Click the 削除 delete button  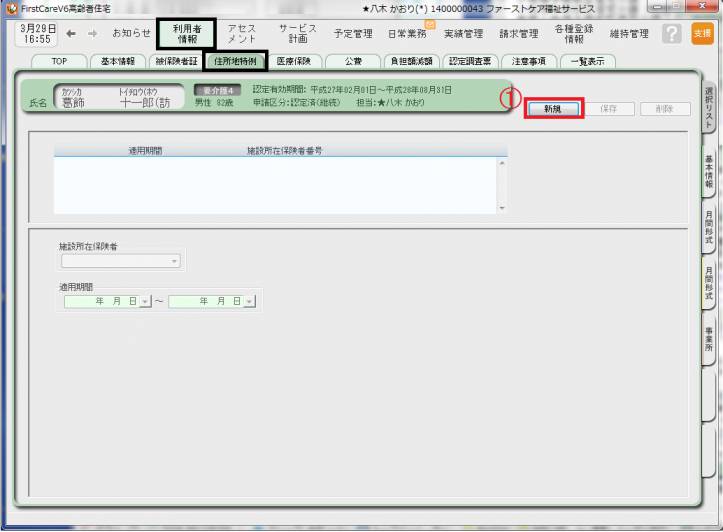click(x=664, y=109)
